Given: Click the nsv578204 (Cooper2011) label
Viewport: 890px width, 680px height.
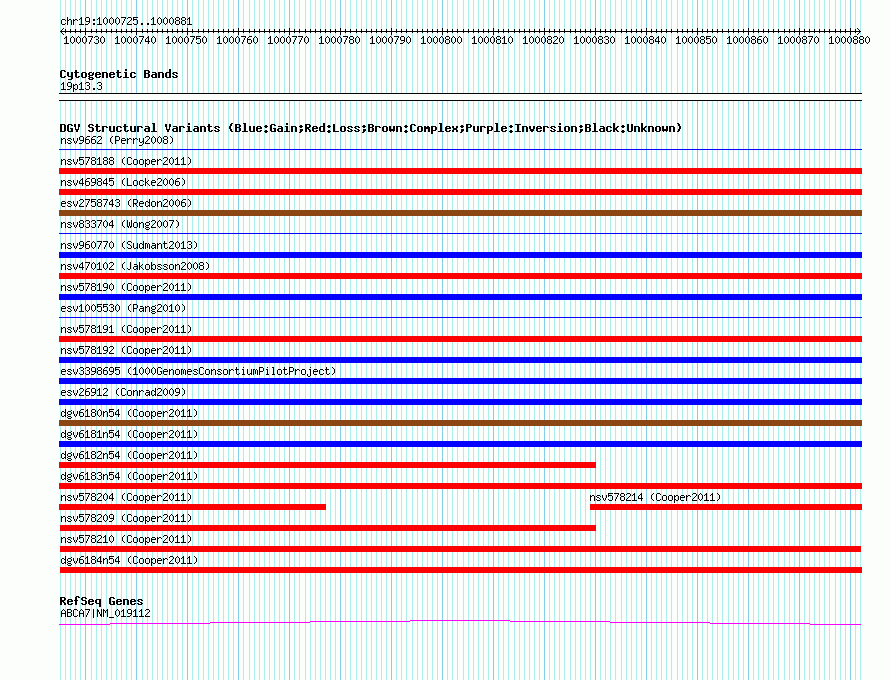Looking at the screenshot, I should 126,497.
